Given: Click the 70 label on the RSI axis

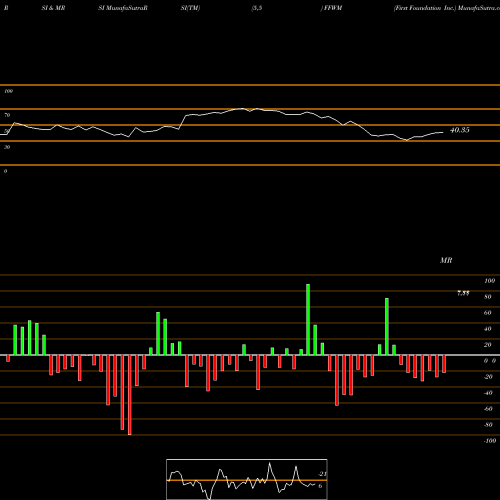Looking at the screenshot, I should (x=7, y=115).
